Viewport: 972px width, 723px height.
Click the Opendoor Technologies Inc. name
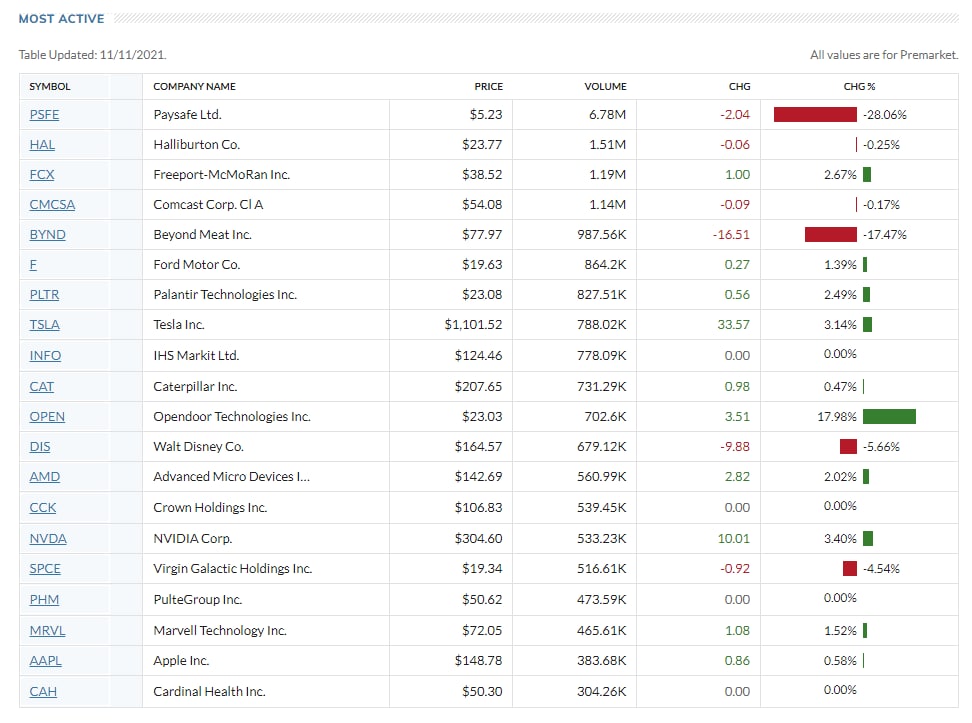point(232,417)
